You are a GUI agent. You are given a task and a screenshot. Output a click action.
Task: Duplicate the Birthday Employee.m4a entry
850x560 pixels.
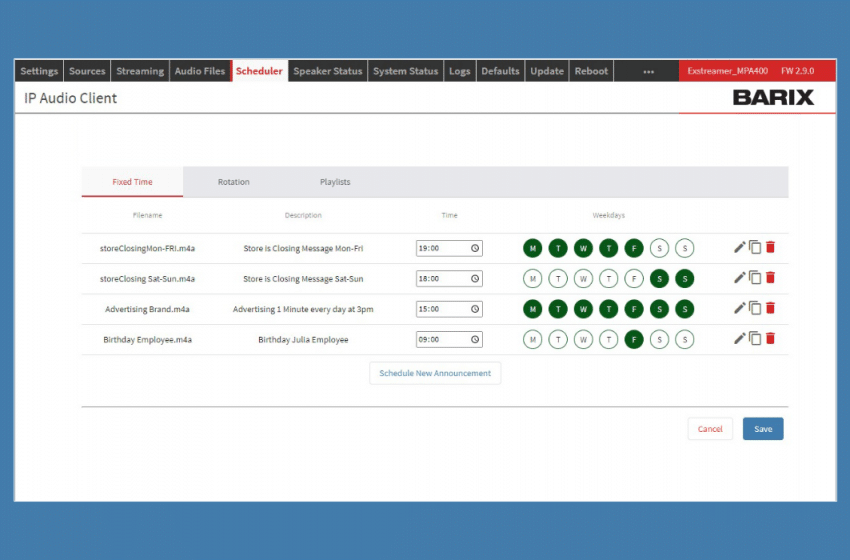point(755,339)
